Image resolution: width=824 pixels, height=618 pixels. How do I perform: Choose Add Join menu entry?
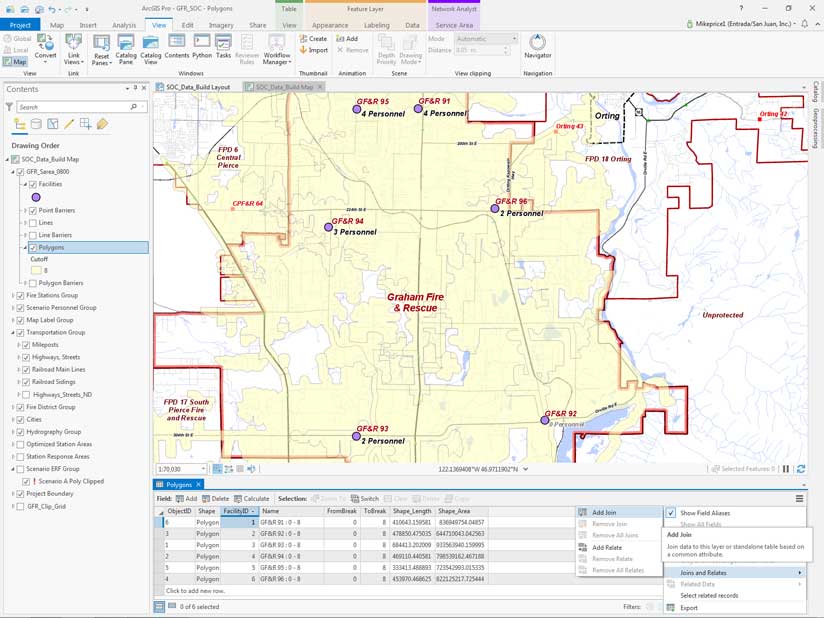pos(619,512)
